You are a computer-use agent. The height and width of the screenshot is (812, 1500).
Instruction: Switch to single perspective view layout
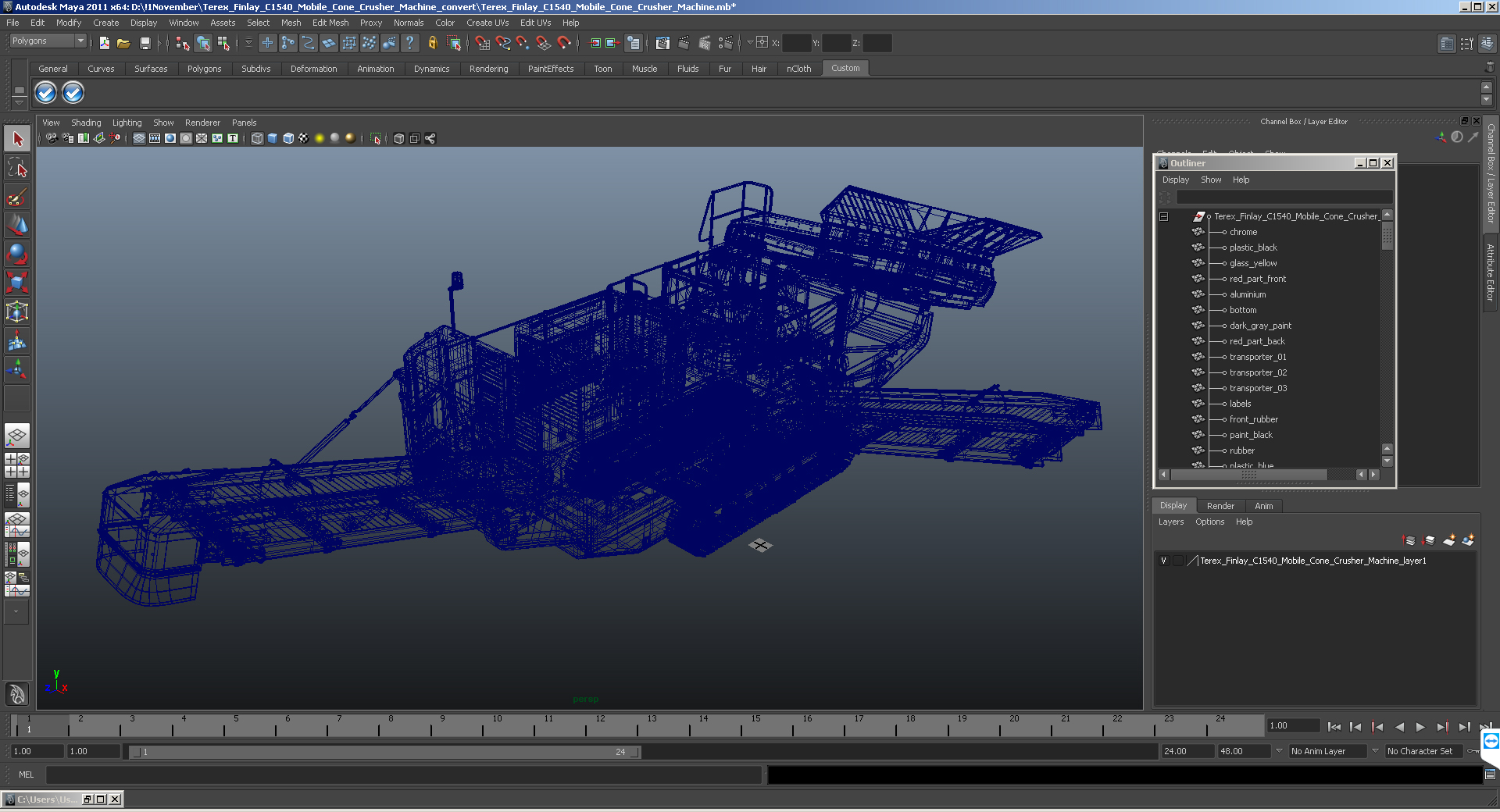[17, 436]
